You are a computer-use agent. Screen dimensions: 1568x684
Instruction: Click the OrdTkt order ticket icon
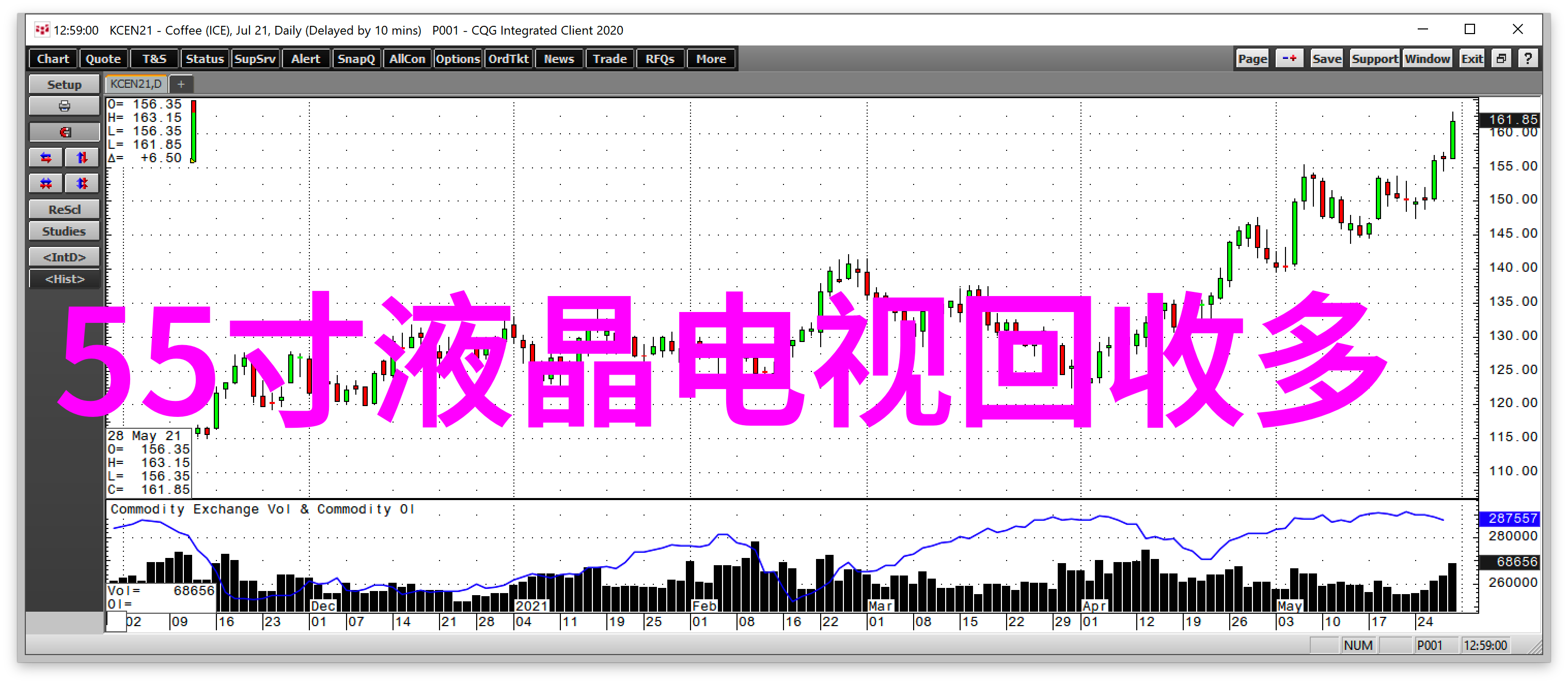(507, 59)
